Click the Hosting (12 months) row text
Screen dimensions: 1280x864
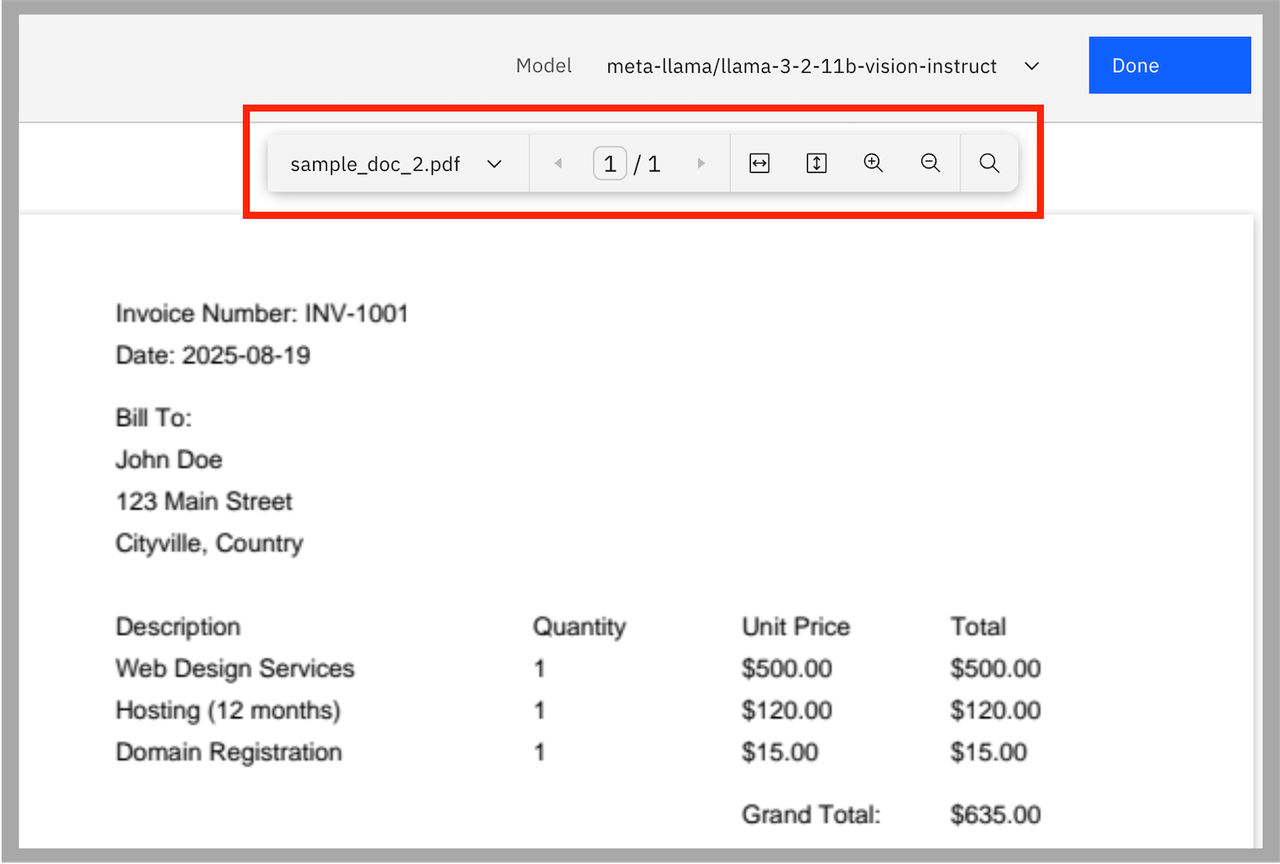click(228, 711)
